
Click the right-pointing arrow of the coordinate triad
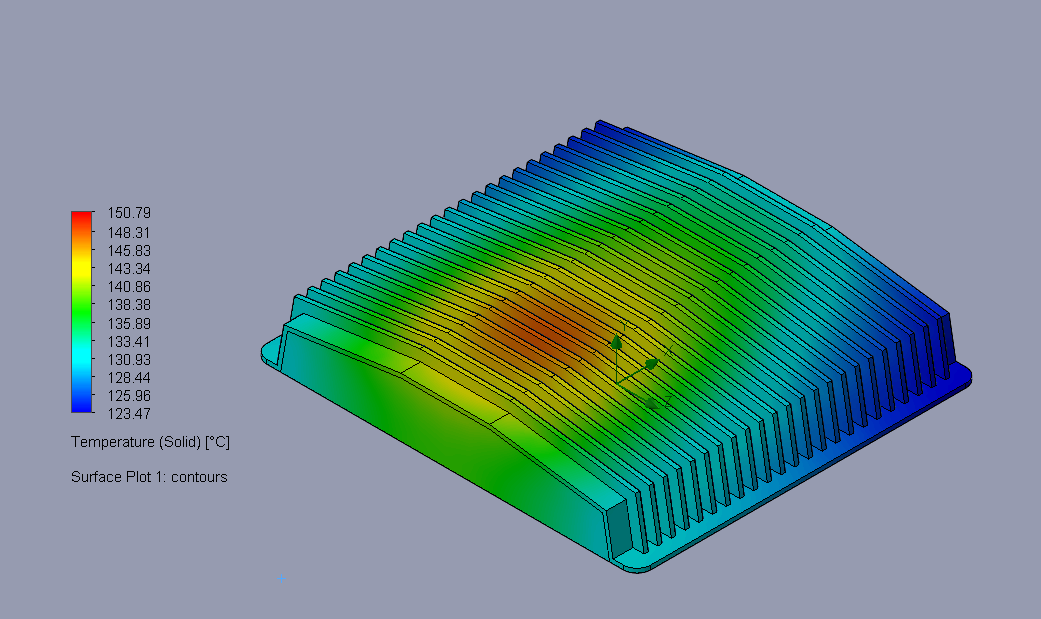pyautogui.click(x=651, y=365)
